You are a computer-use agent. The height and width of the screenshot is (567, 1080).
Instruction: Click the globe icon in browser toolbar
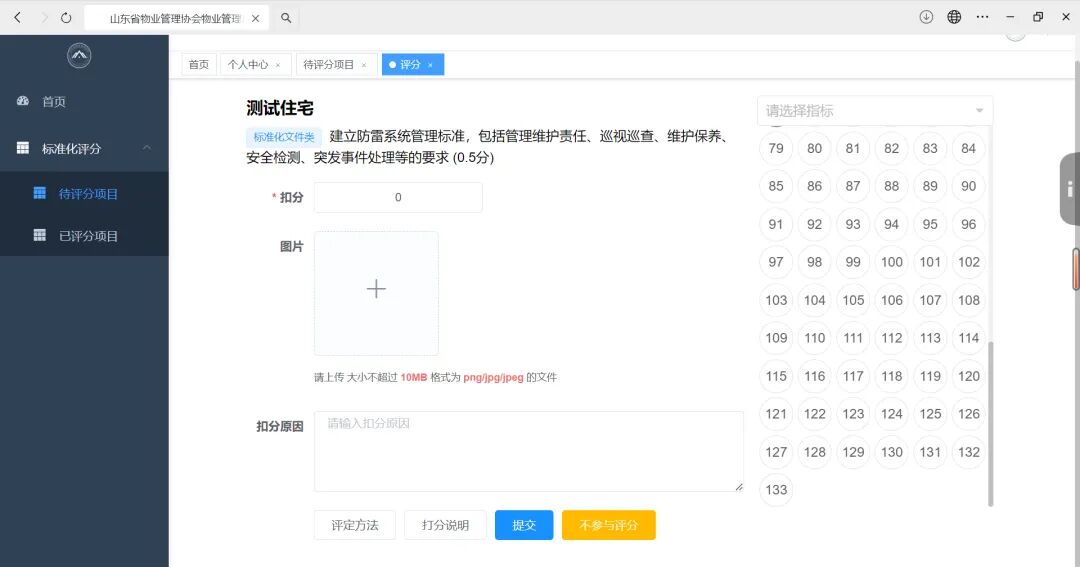[x=954, y=17]
